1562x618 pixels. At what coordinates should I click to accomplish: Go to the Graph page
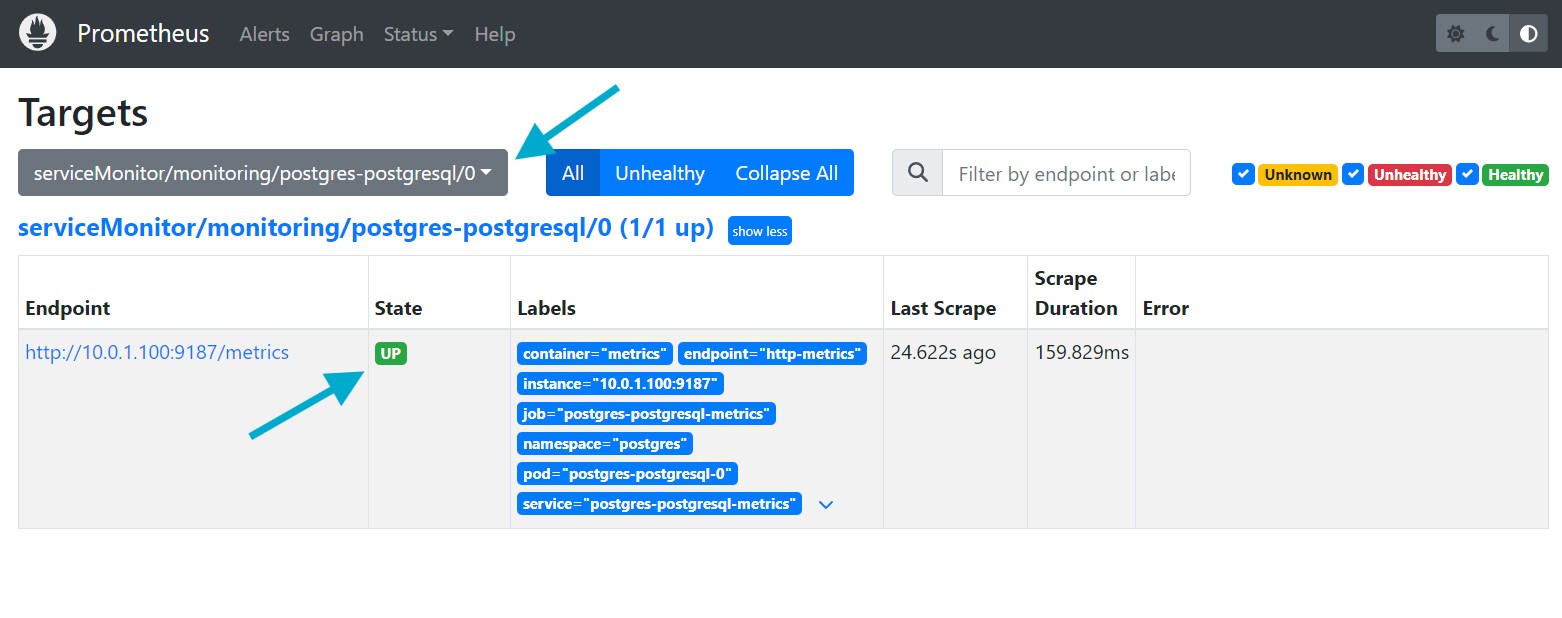336,34
